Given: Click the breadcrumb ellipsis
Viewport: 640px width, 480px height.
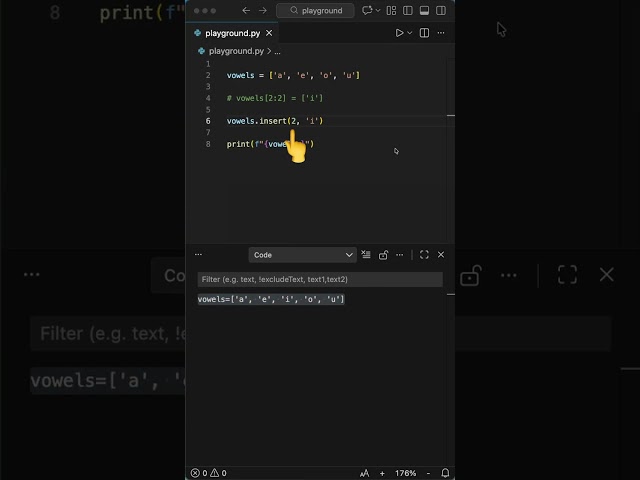Looking at the screenshot, I should click(x=278, y=51).
